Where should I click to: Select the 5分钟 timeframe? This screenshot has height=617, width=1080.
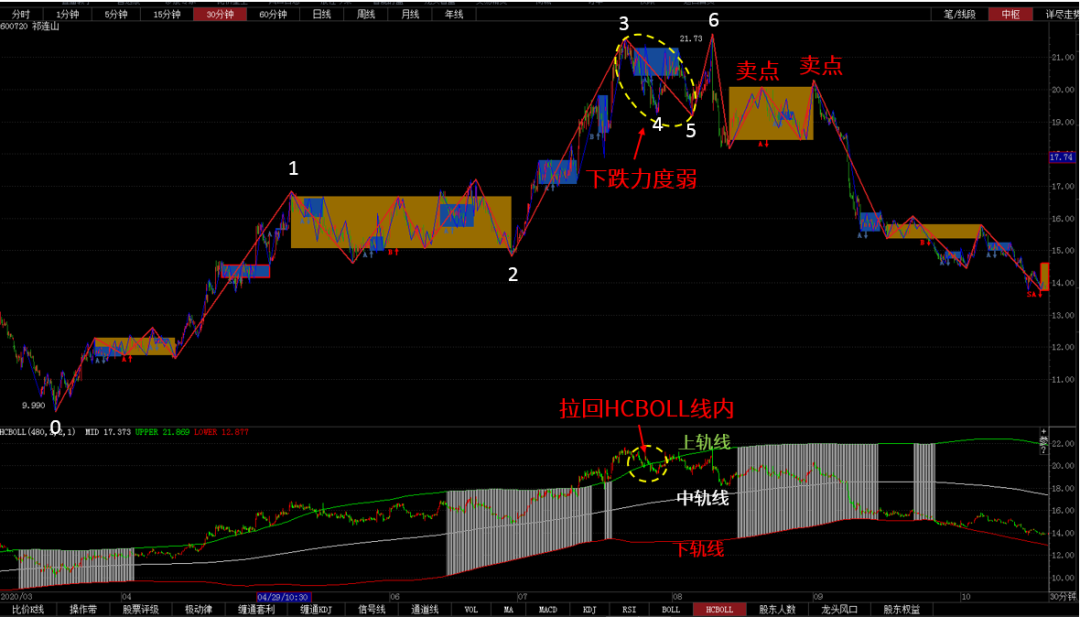point(117,14)
